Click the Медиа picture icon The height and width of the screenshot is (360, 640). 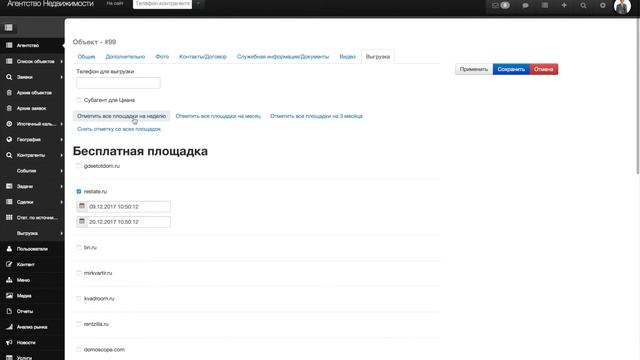point(9,296)
